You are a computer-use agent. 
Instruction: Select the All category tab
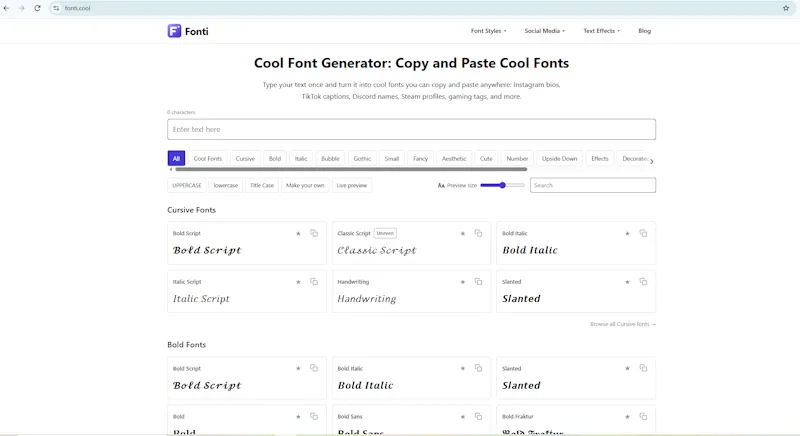coord(176,159)
